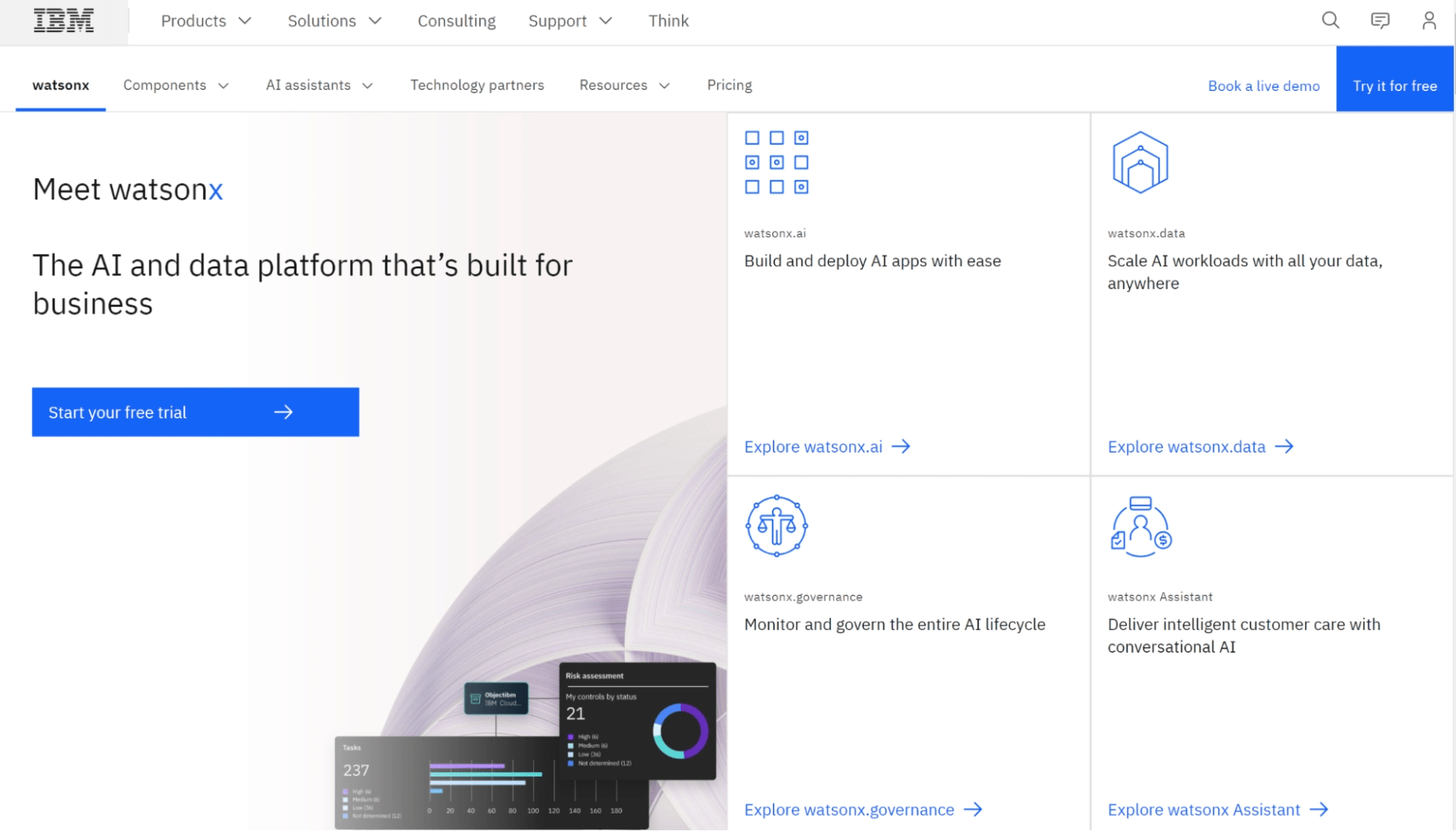Click the user account profile icon

pyautogui.click(x=1429, y=20)
